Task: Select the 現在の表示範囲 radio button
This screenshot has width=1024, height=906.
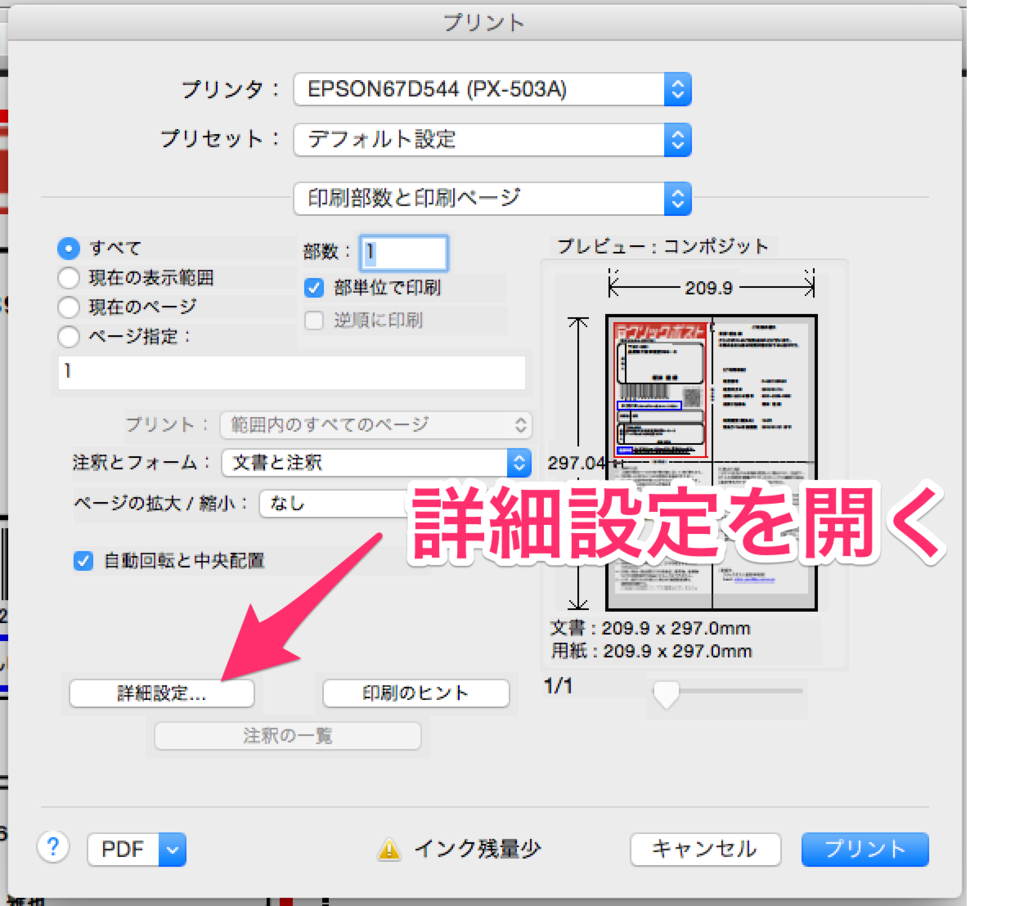Action: [69, 278]
